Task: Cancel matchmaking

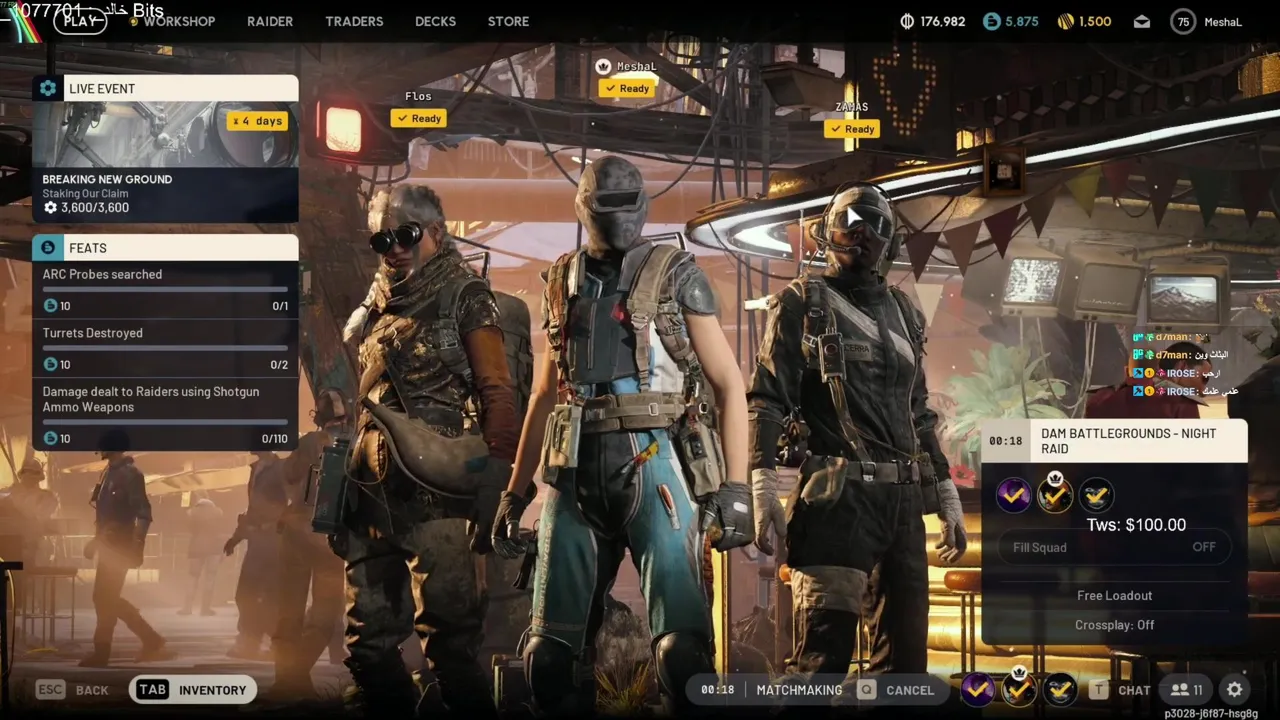Action: tap(909, 690)
